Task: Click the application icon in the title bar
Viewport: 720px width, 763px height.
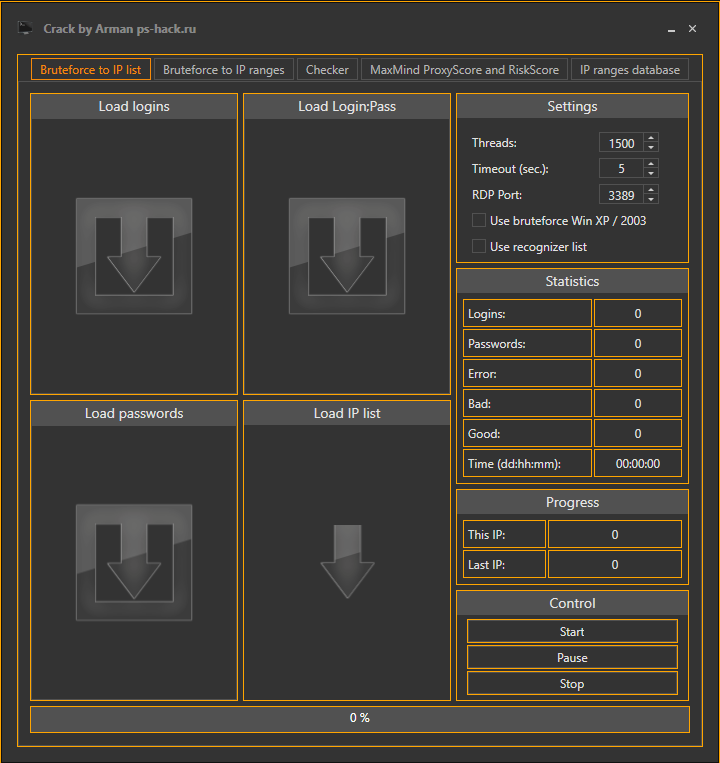Action: [25, 29]
